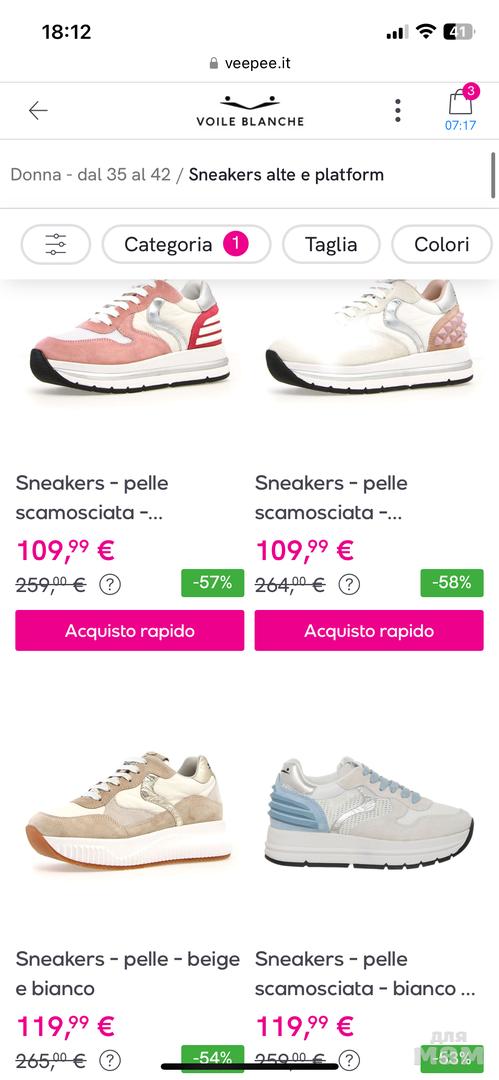Expand the Categoria filter dropdown
Image resolution: width=499 pixels, height=1080 pixels.
(x=186, y=245)
